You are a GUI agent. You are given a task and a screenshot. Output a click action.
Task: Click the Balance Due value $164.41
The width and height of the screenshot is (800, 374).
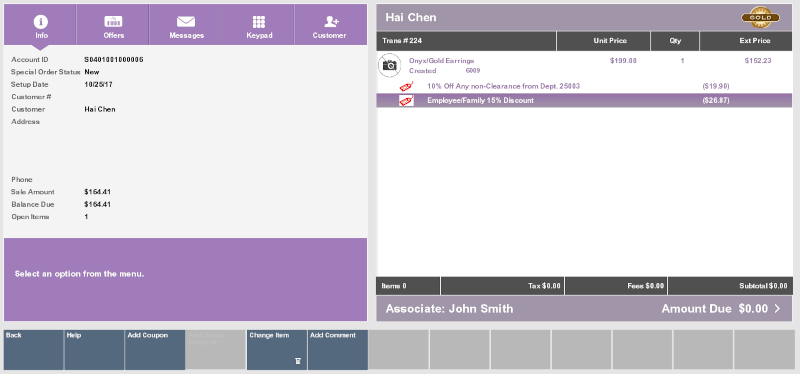(x=97, y=205)
